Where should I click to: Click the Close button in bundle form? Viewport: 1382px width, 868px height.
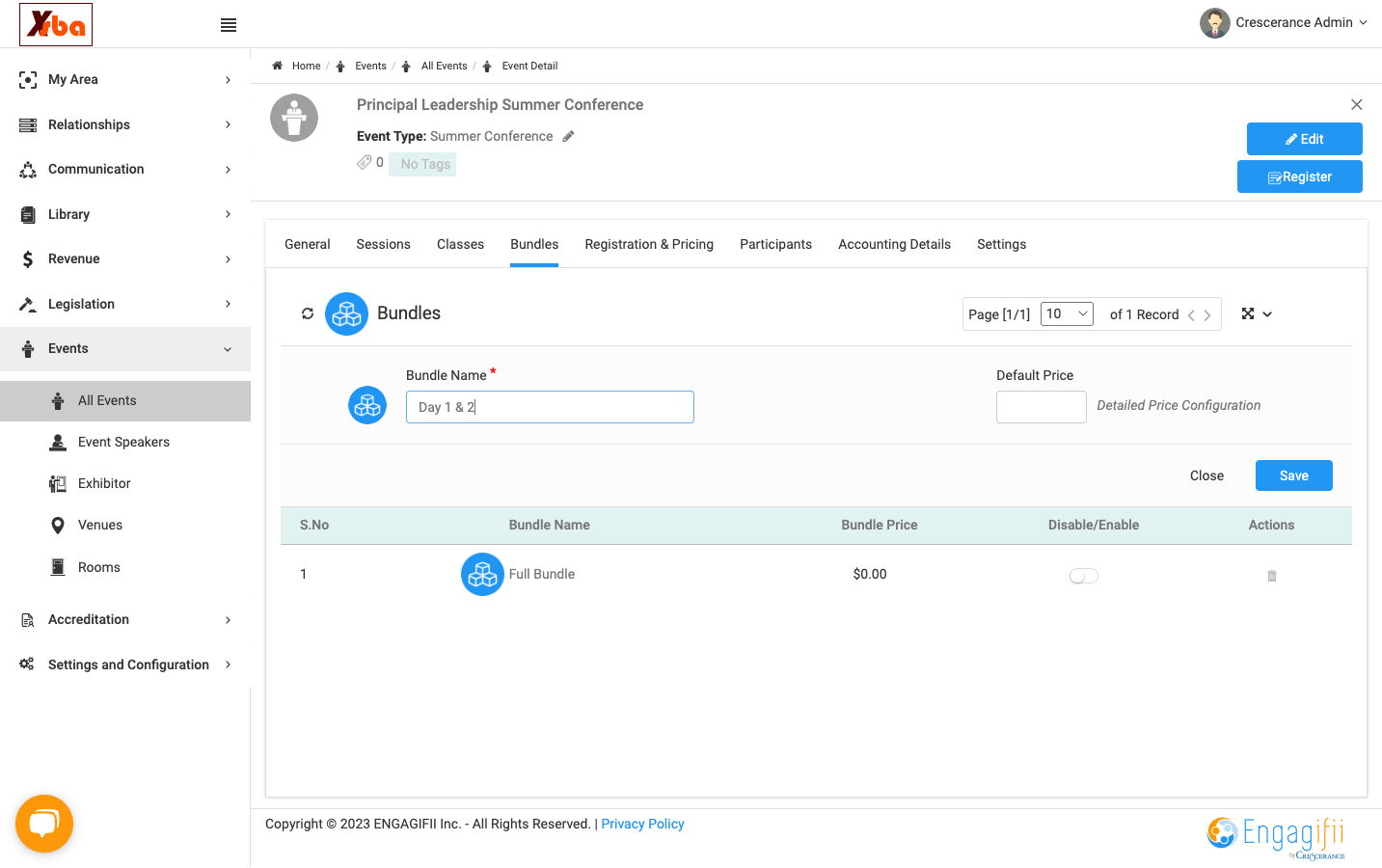click(1206, 475)
